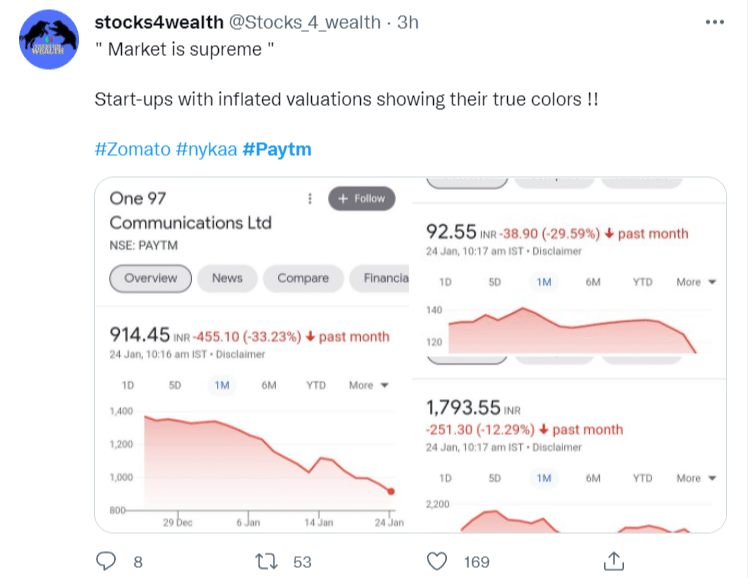Switch to the Compare tab
Screen dimensions: 756x578
tap(303, 278)
